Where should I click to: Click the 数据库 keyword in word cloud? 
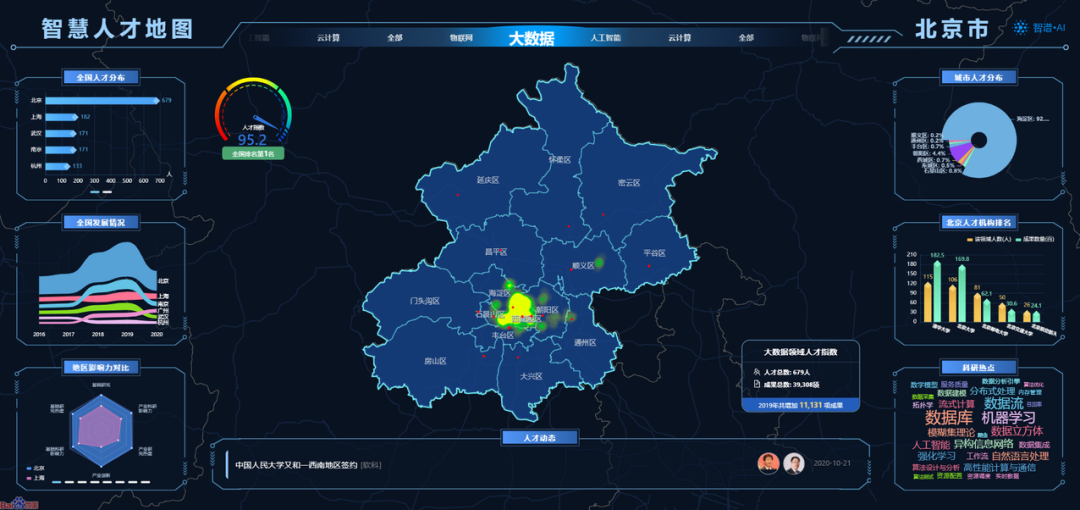pos(948,418)
